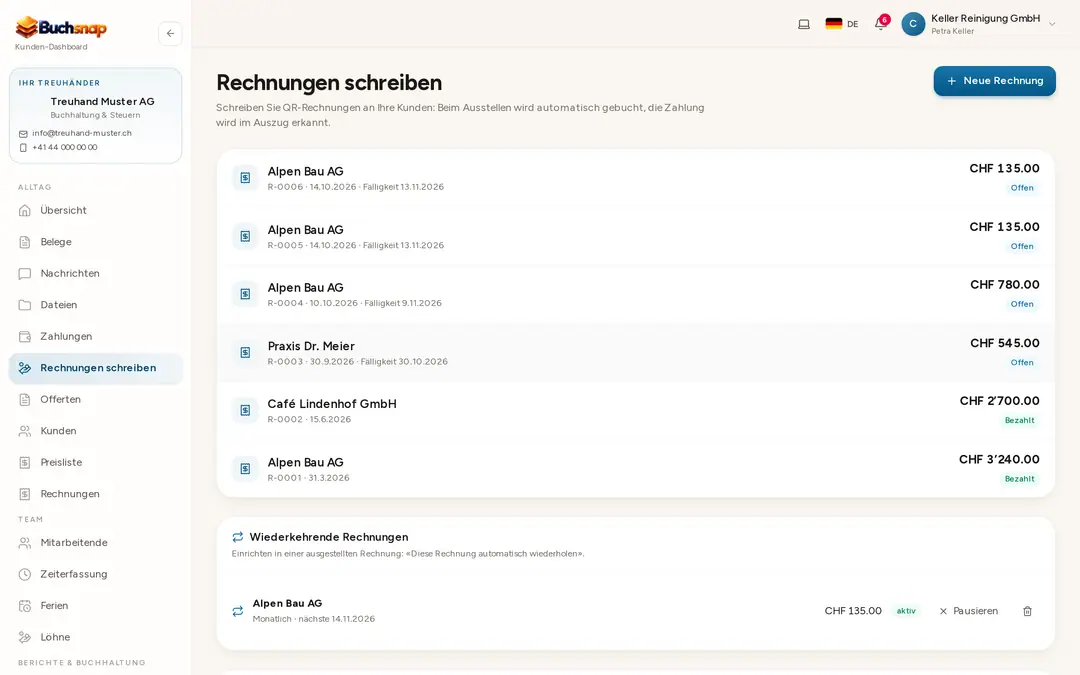Click the page icon beside Offerten
1080x675 pixels.
tap(25, 399)
